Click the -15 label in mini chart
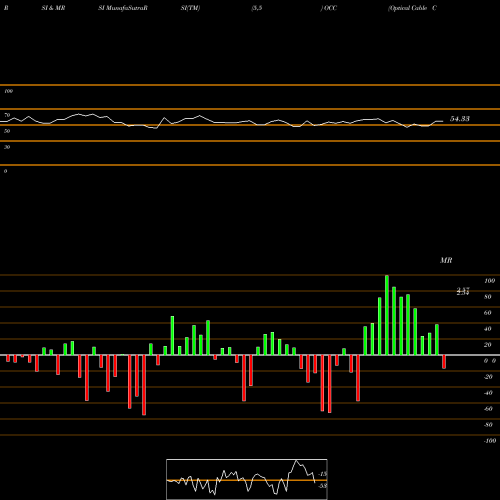Viewport: 500px width, 500px height. (x=323, y=474)
